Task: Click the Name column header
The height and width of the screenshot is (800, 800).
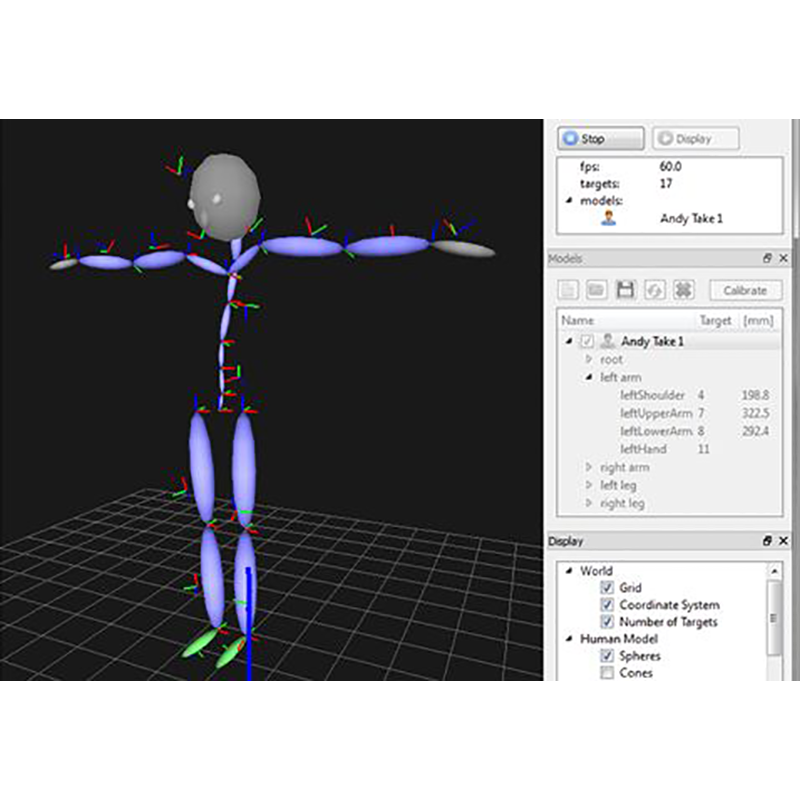Action: (x=578, y=320)
